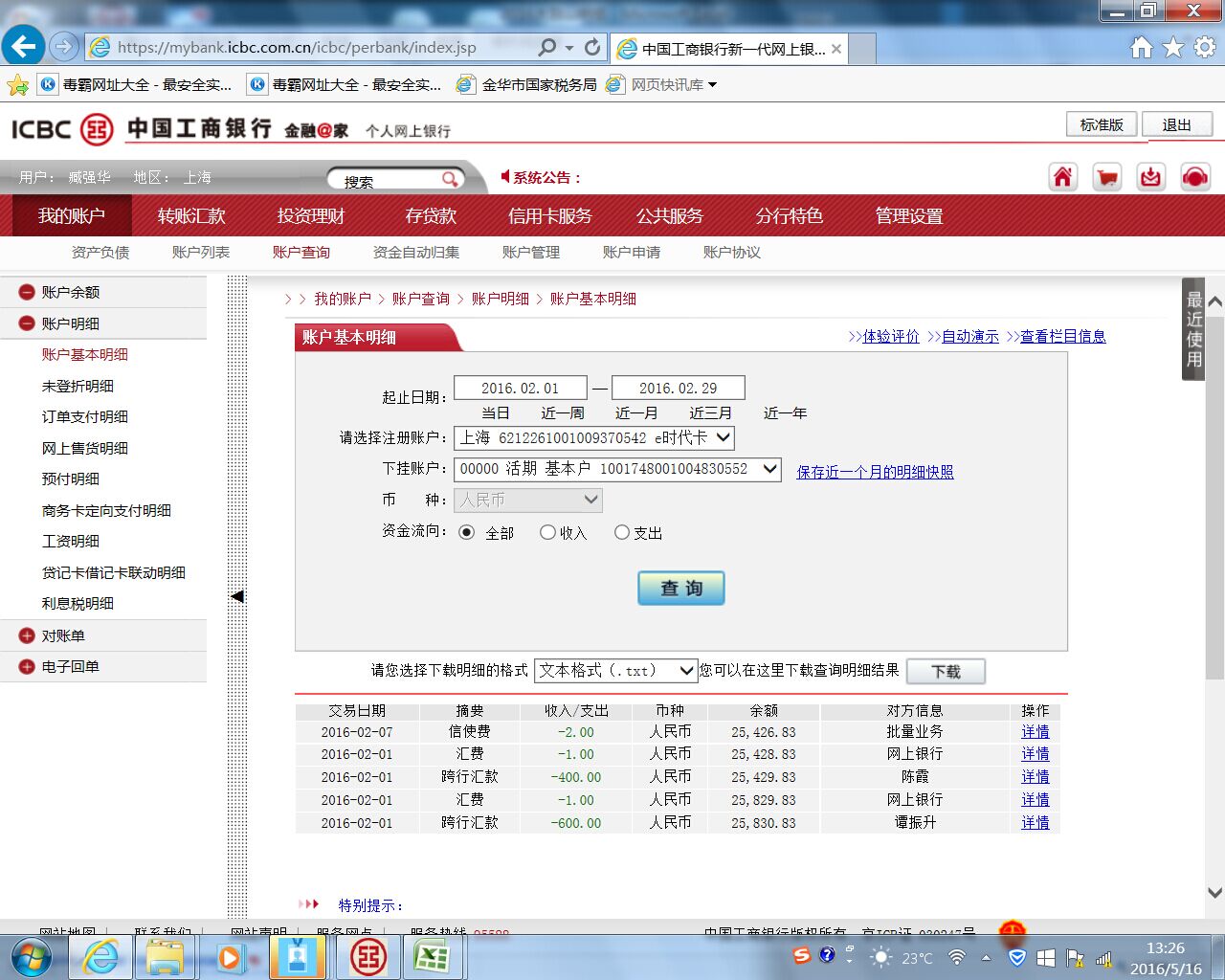Click the 标准版 button

(x=1102, y=124)
